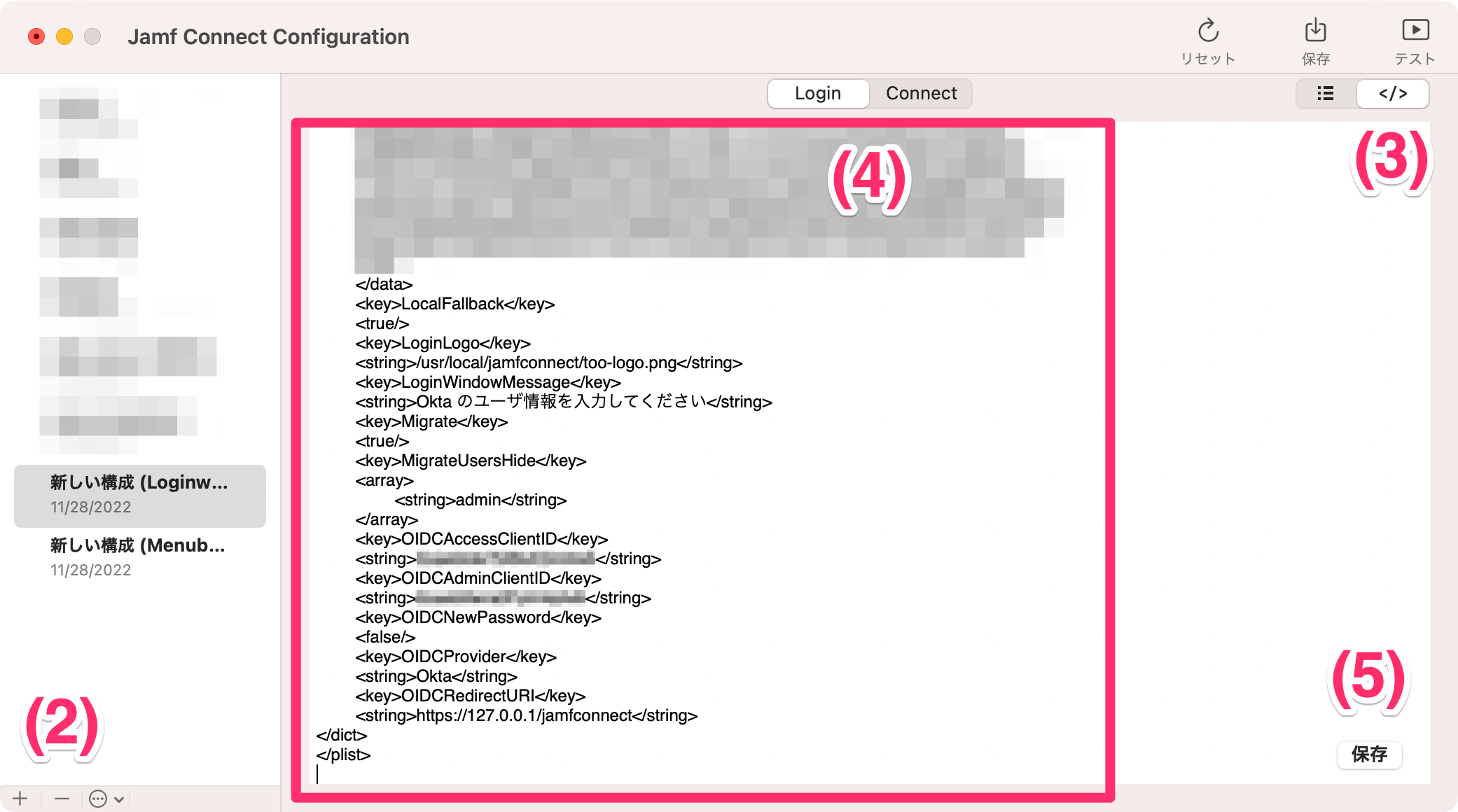This screenshot has width=1458, height=812.
Task: Click the Okta provider string value
Action: (x=436, y=676)
